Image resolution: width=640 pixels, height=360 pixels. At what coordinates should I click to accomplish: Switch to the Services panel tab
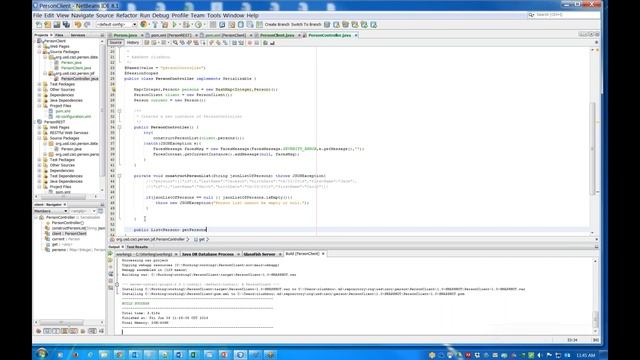[x=78, y=35]
